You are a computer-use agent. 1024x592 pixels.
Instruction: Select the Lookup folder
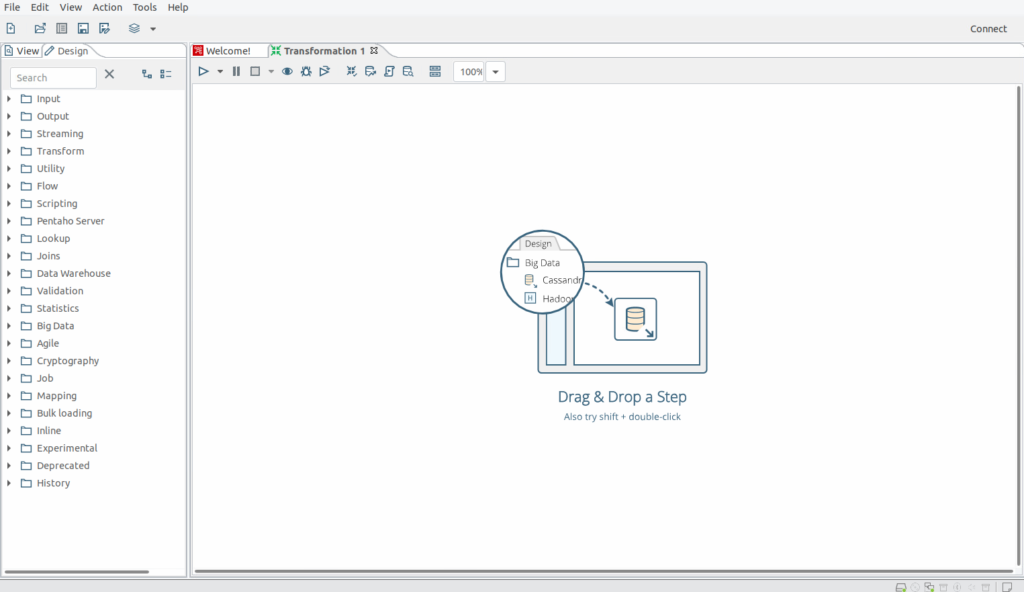(53, 238)
